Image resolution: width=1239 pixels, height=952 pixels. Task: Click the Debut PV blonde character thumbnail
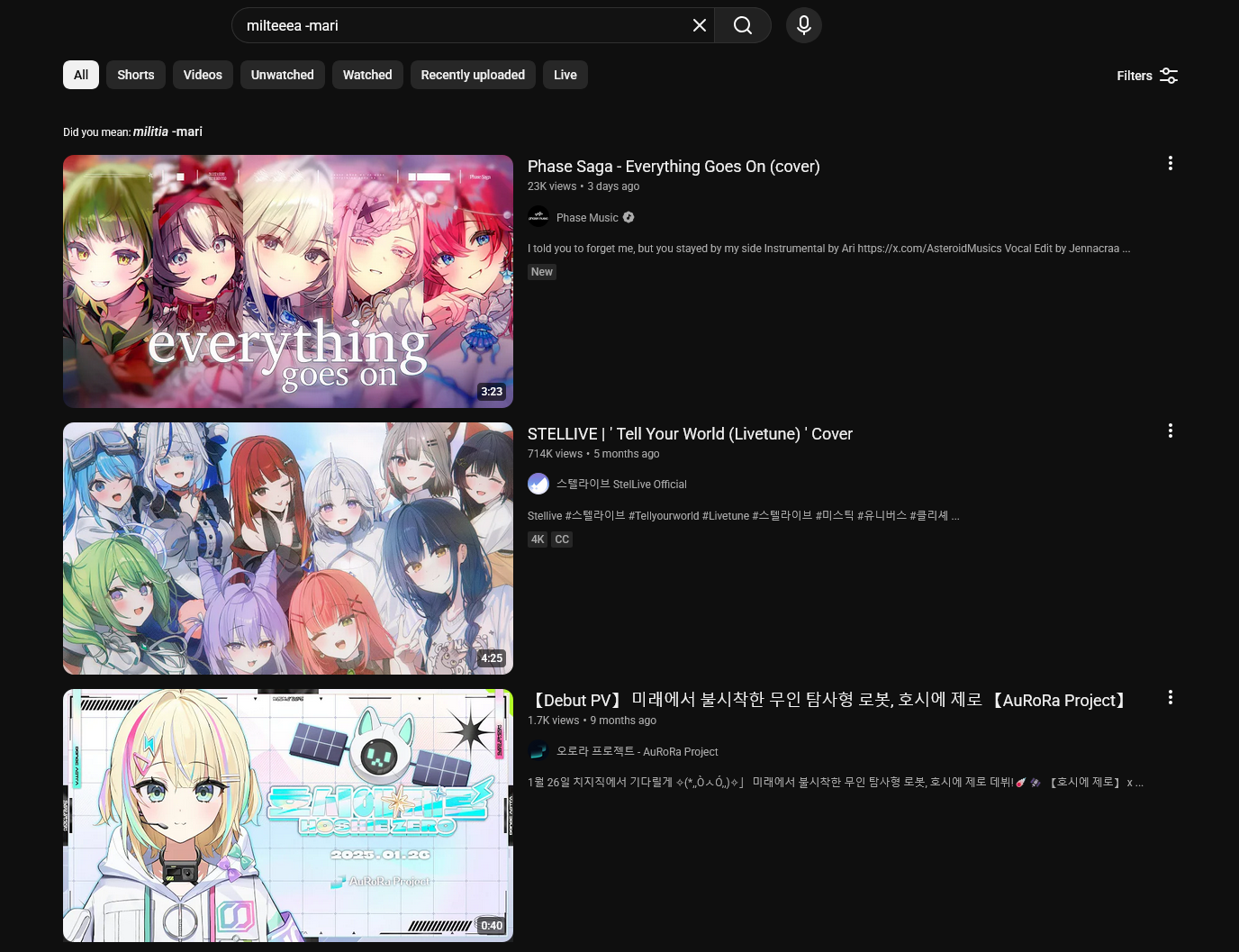tap(288, 816)
